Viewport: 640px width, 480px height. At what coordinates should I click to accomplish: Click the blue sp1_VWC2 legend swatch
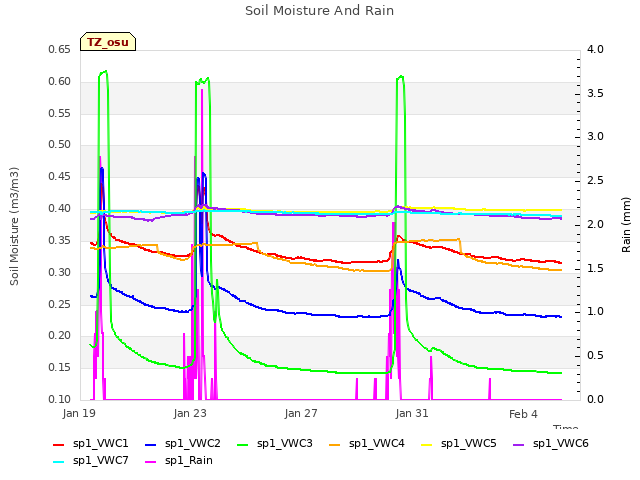tap(151, 445)
